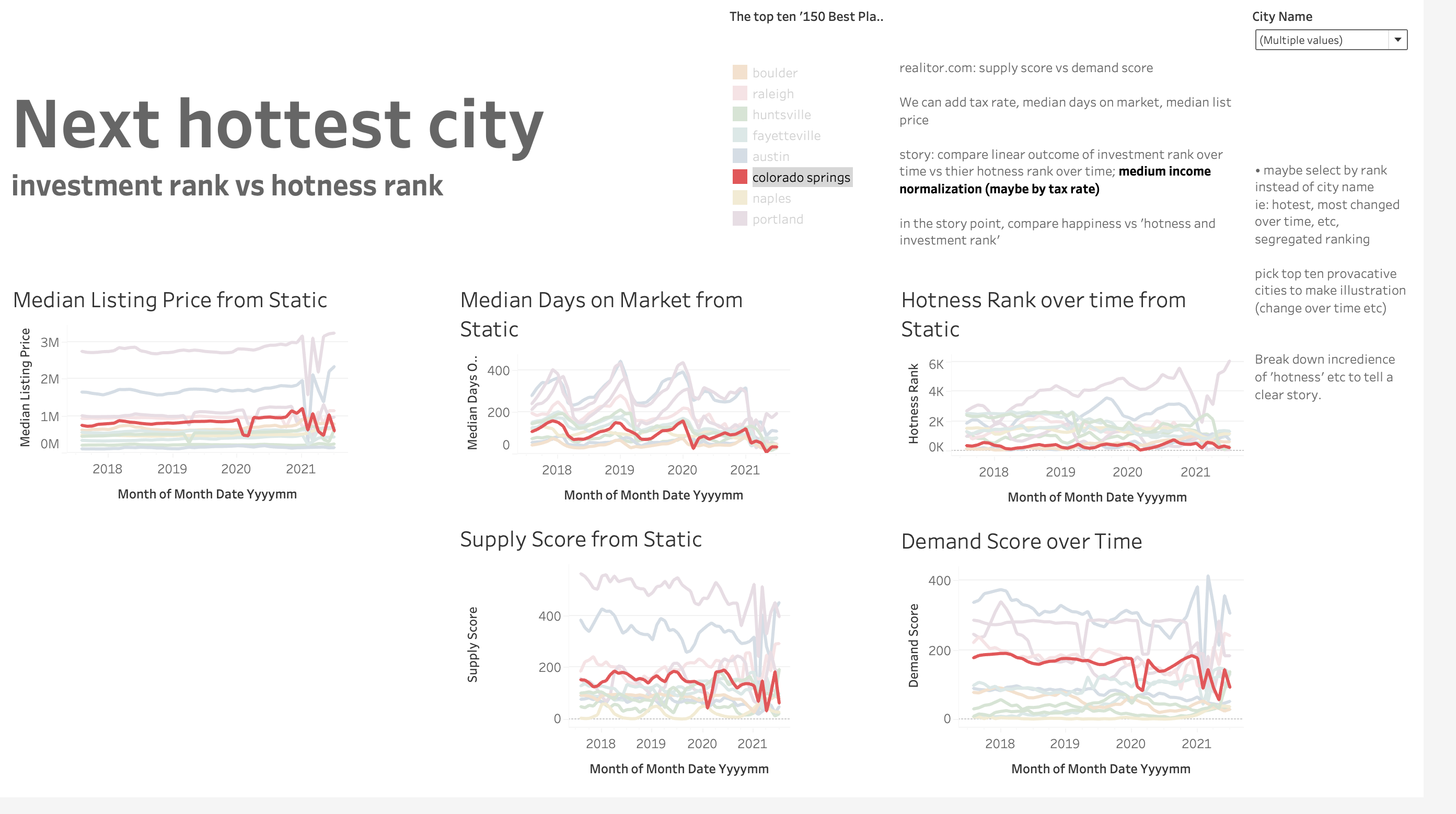Select the huntsville legend label
The image size is (1456, 814).
coord(781,114)
